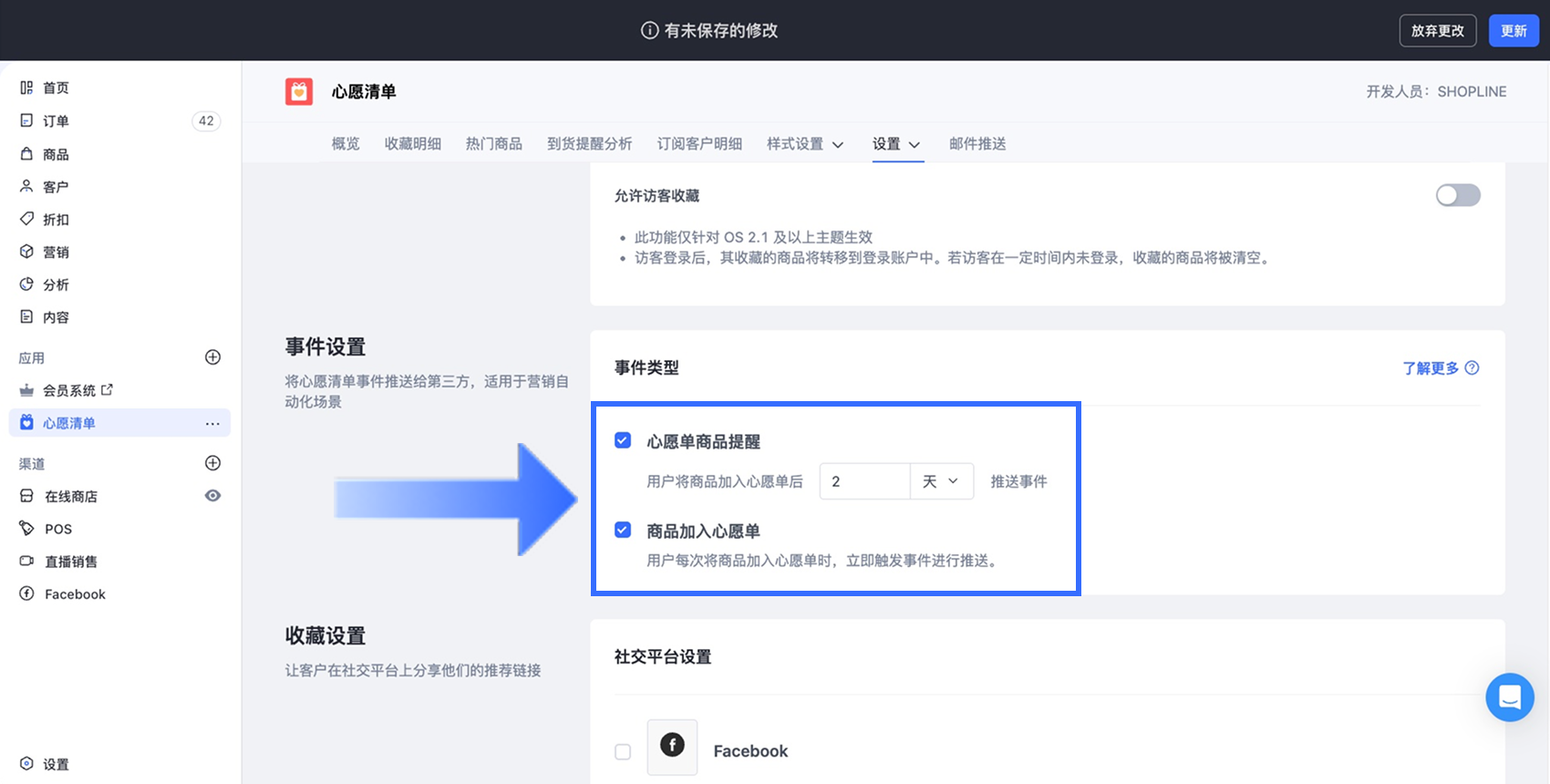Click the 了解更多 question mark icon
Image resolution: width=1550 pixels, height=784 pixels.
click(1472, 368)
